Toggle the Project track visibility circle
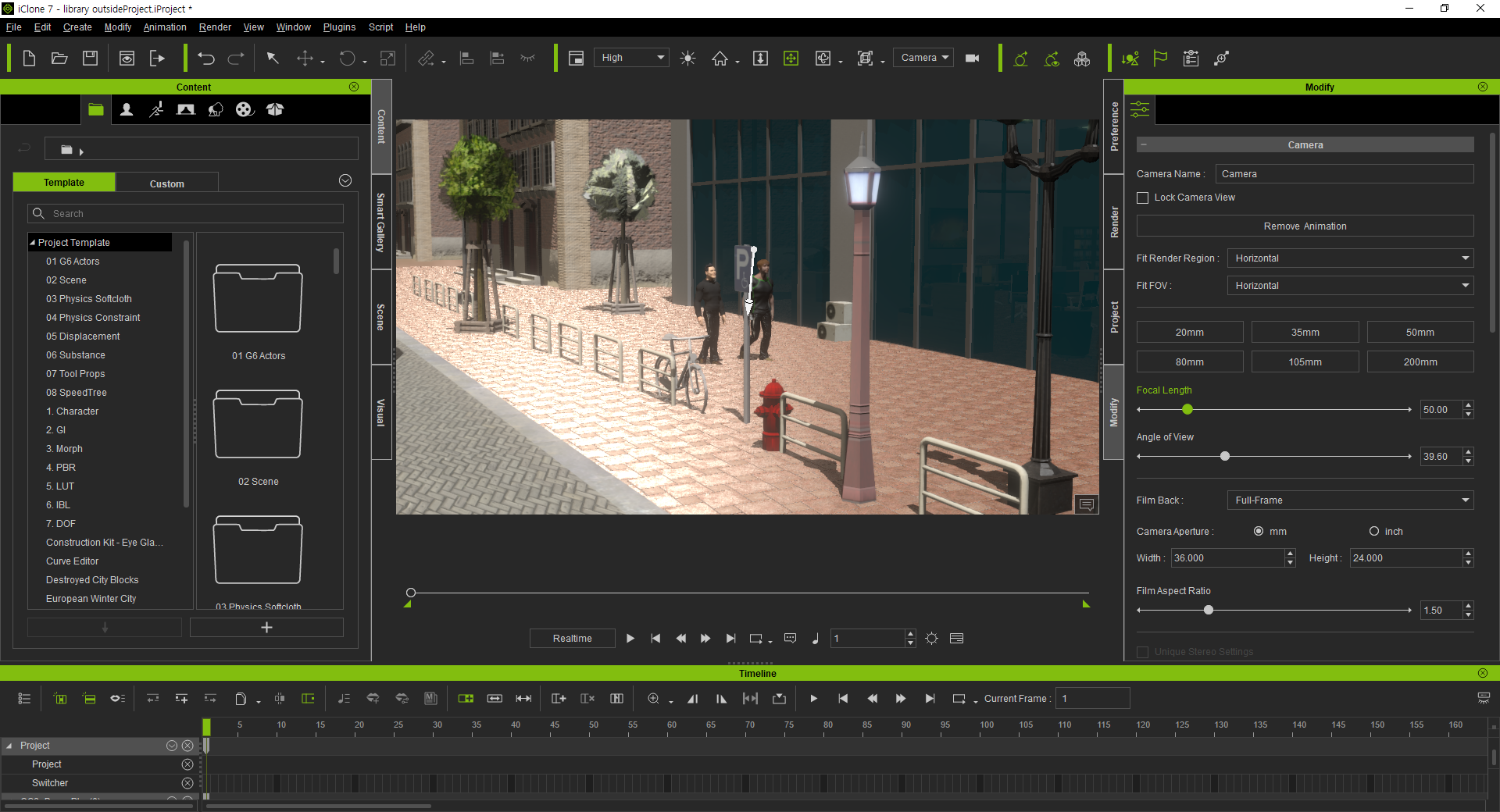Image resolution: width=1500 pixels, height=812 pixels. coord(172,746)
